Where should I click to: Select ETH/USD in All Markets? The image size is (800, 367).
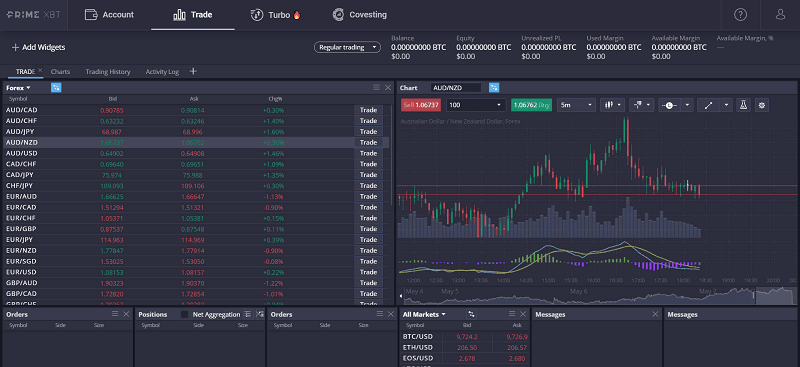(465, 348)
